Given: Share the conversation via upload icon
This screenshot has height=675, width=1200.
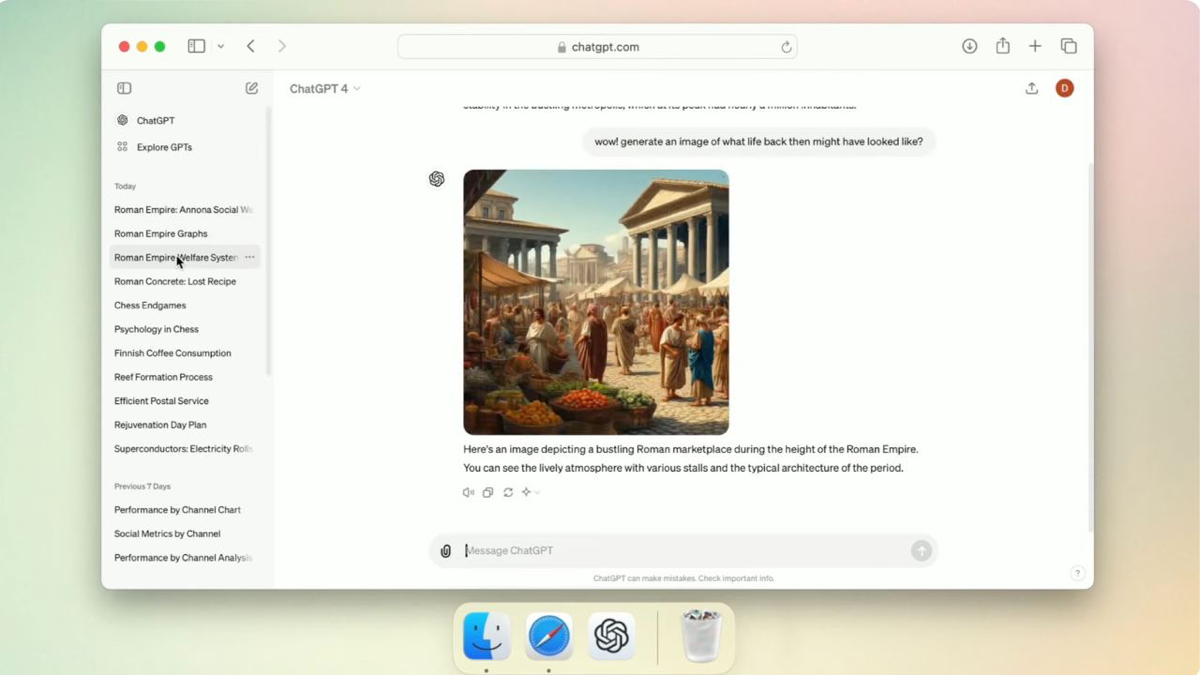Looking at the screenshot, I should 1031,88.
